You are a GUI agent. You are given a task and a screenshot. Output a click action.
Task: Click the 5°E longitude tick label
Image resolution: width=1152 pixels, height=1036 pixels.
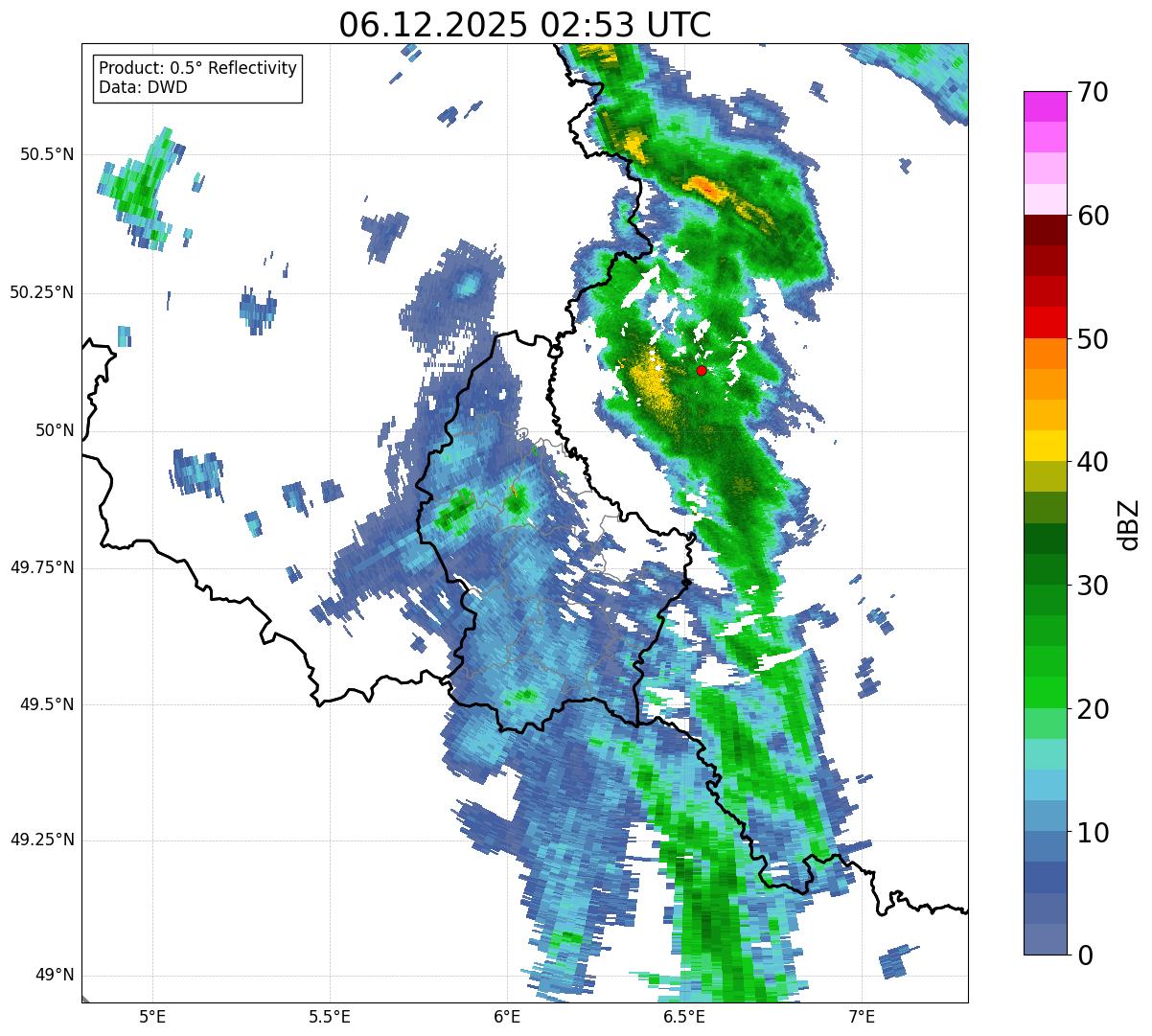point(152,1016)
